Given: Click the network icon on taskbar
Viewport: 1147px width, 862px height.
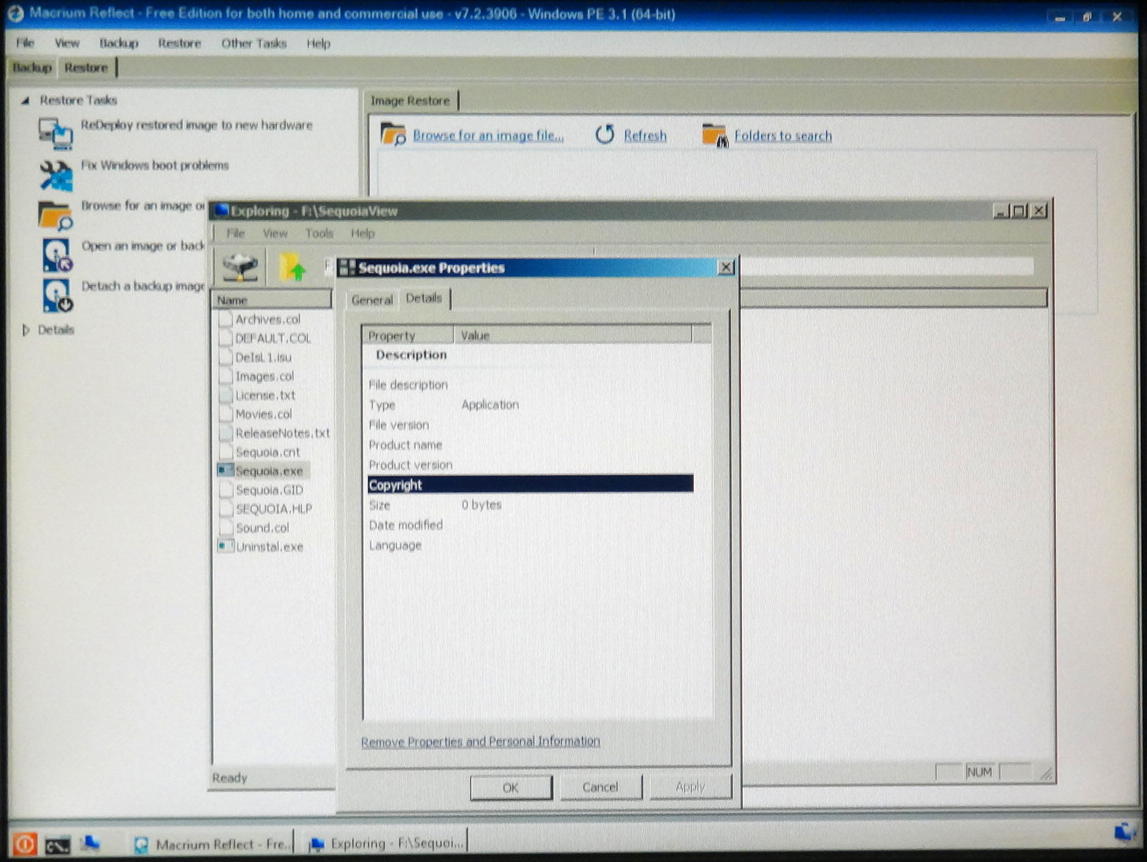Looking at the screenshot, I should 91,844.
